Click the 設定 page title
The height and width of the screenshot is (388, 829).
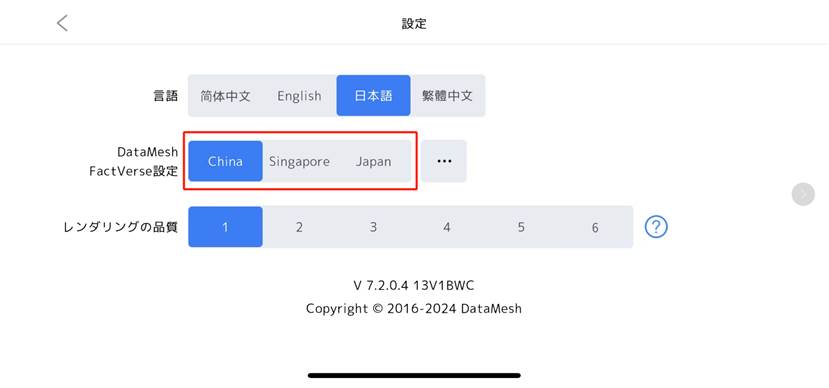(414, 23)
